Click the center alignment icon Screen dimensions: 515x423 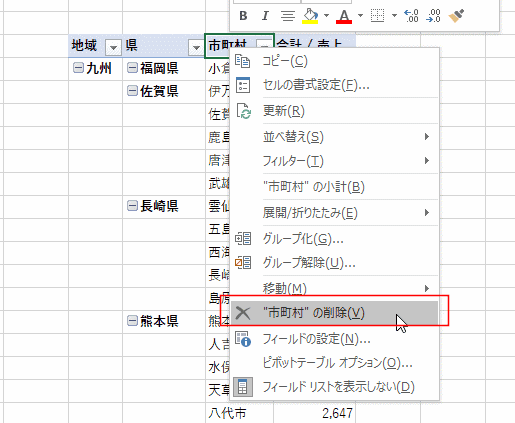pyautogui.click(x=288, y=16)
